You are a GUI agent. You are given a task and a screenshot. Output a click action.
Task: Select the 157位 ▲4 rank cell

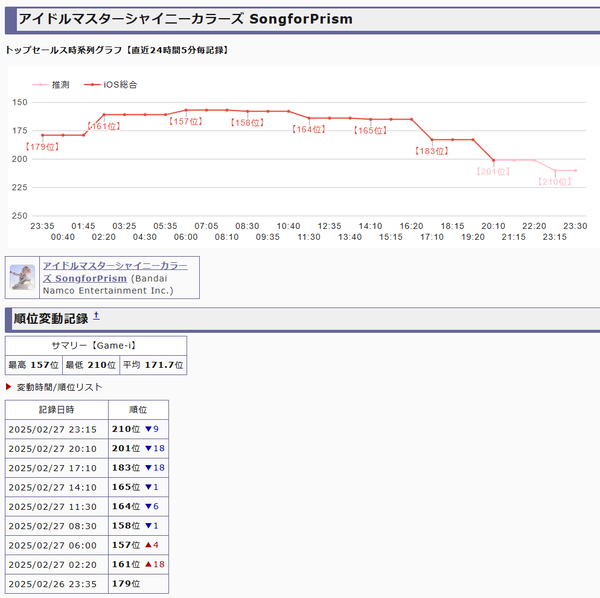coord(139,545)
